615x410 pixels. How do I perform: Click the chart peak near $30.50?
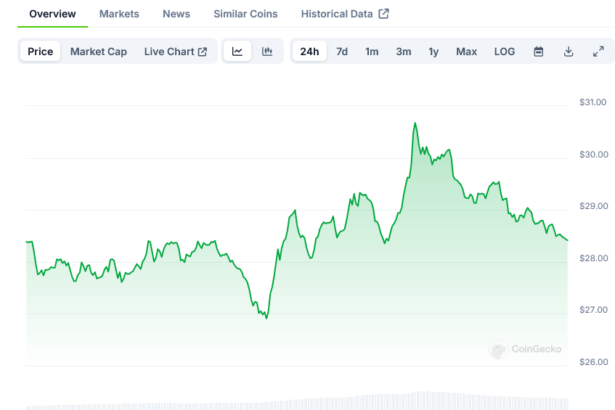(x=414, y=124)
